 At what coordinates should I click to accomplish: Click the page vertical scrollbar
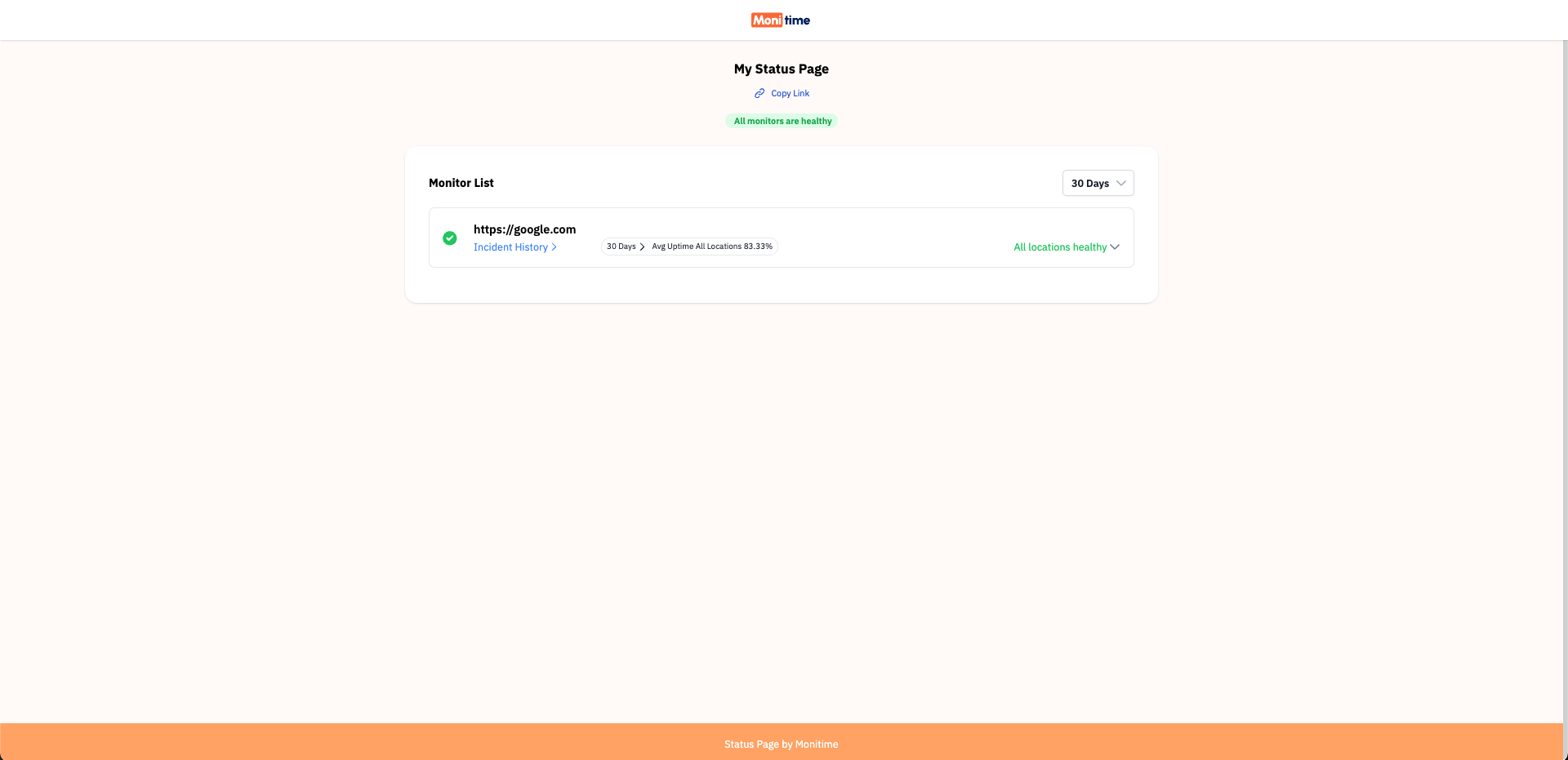1565,380
